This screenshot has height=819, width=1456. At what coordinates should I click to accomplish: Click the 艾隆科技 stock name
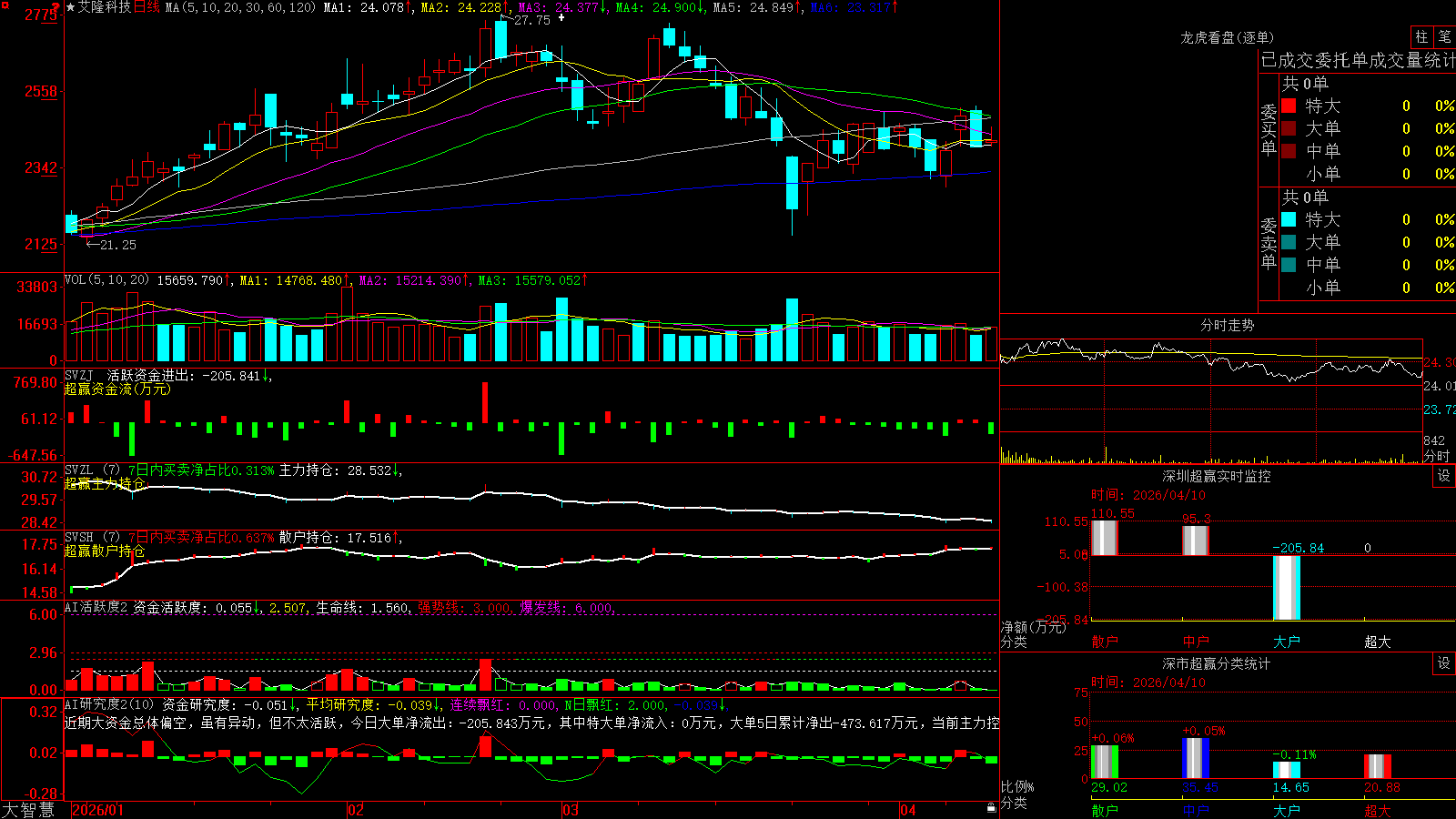(x=105, y=7)
